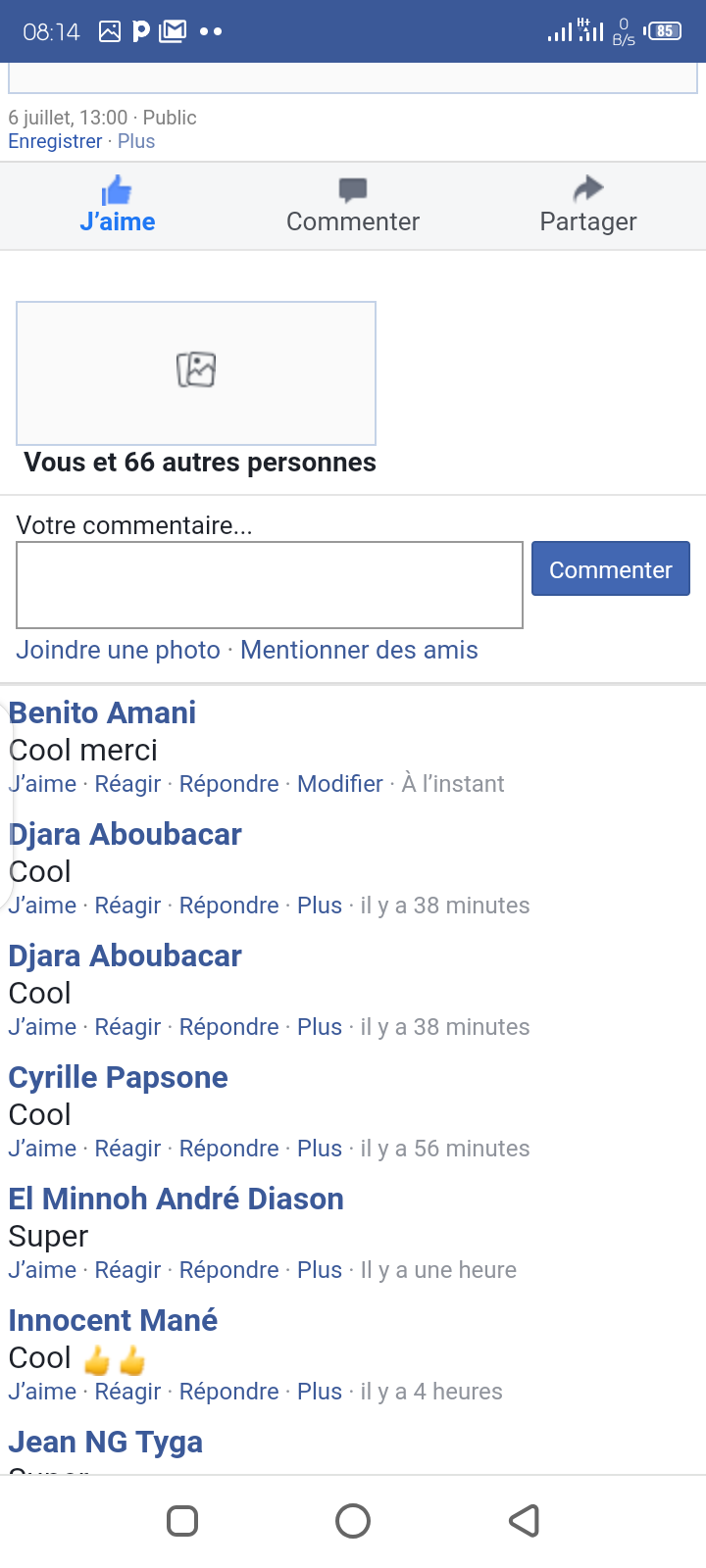Image resolution: width=706 pixels, height=1568 pixels.
Task: Tap the blue thumbs-up J'aime icon
Action: [117, 190]
